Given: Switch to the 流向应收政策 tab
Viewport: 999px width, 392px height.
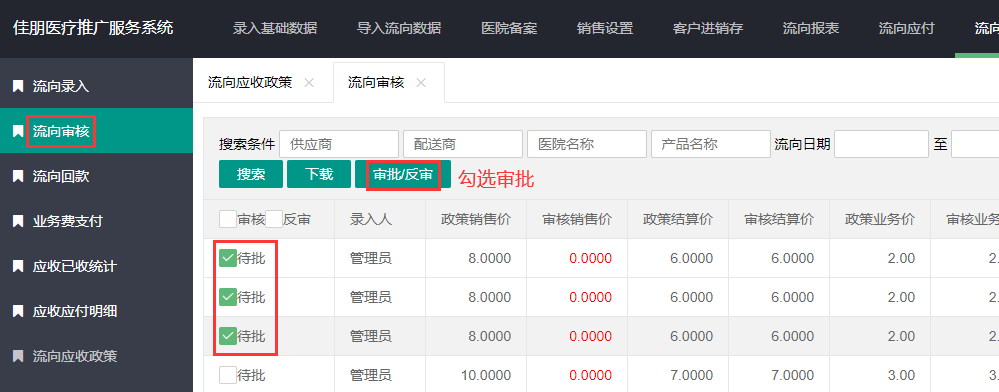Looking at the screenshot, I should point(250,83).
